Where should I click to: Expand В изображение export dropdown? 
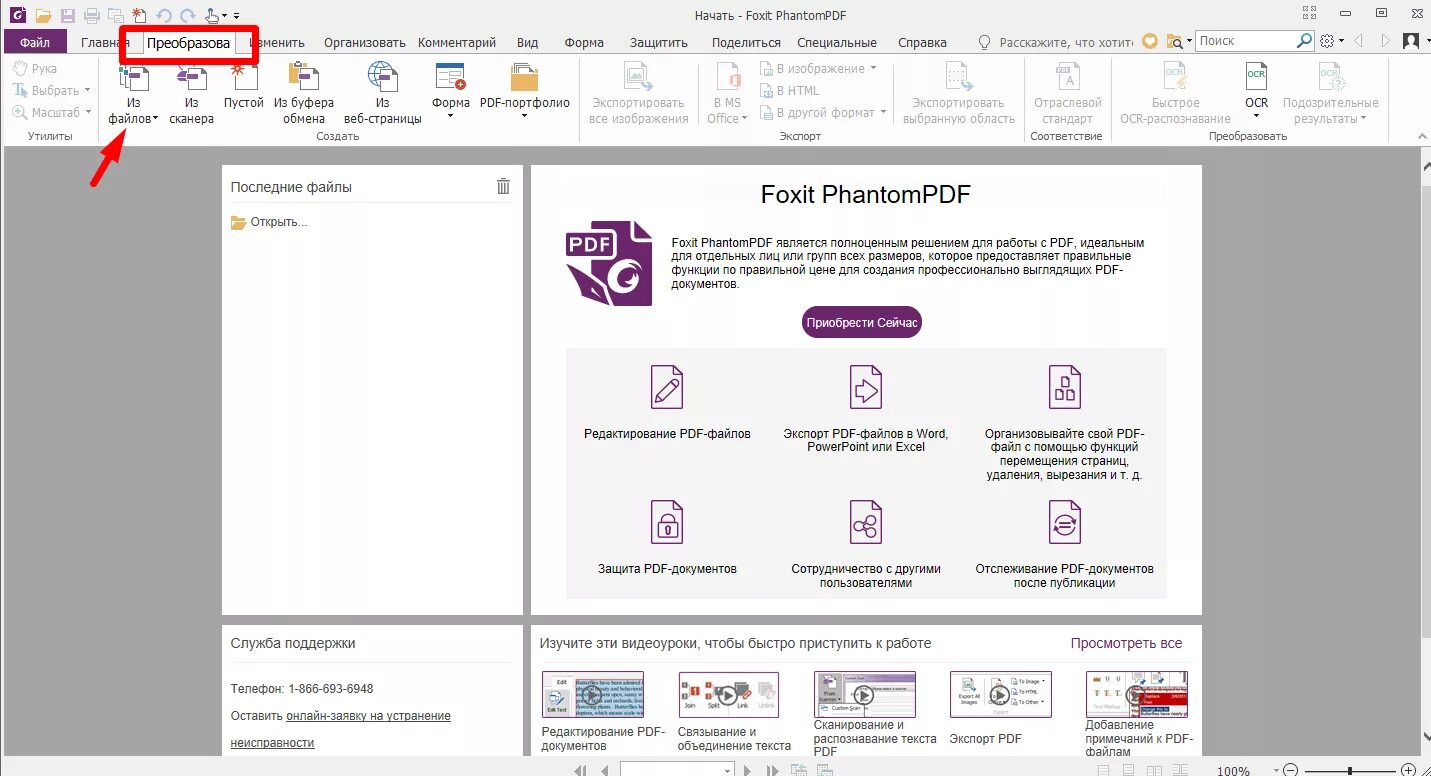[873, 69]
